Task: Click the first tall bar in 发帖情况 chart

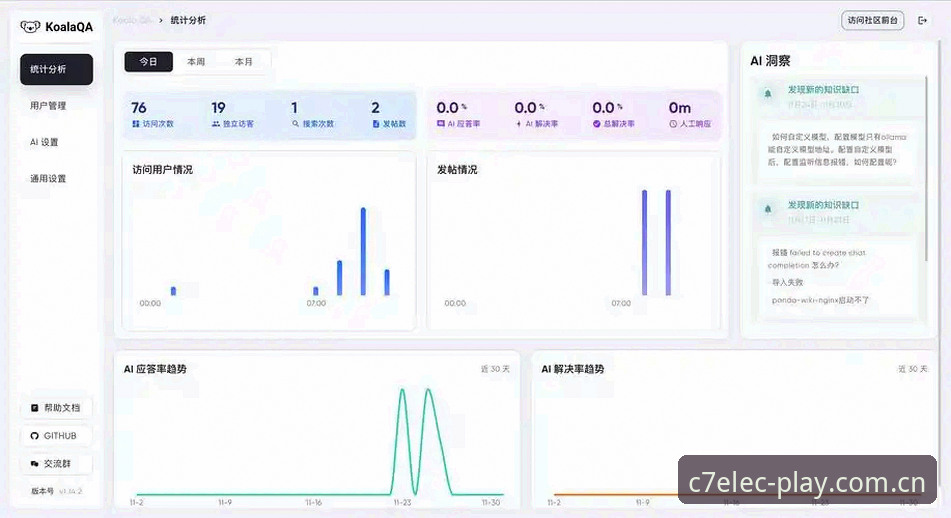Action: tap(644, 243)
